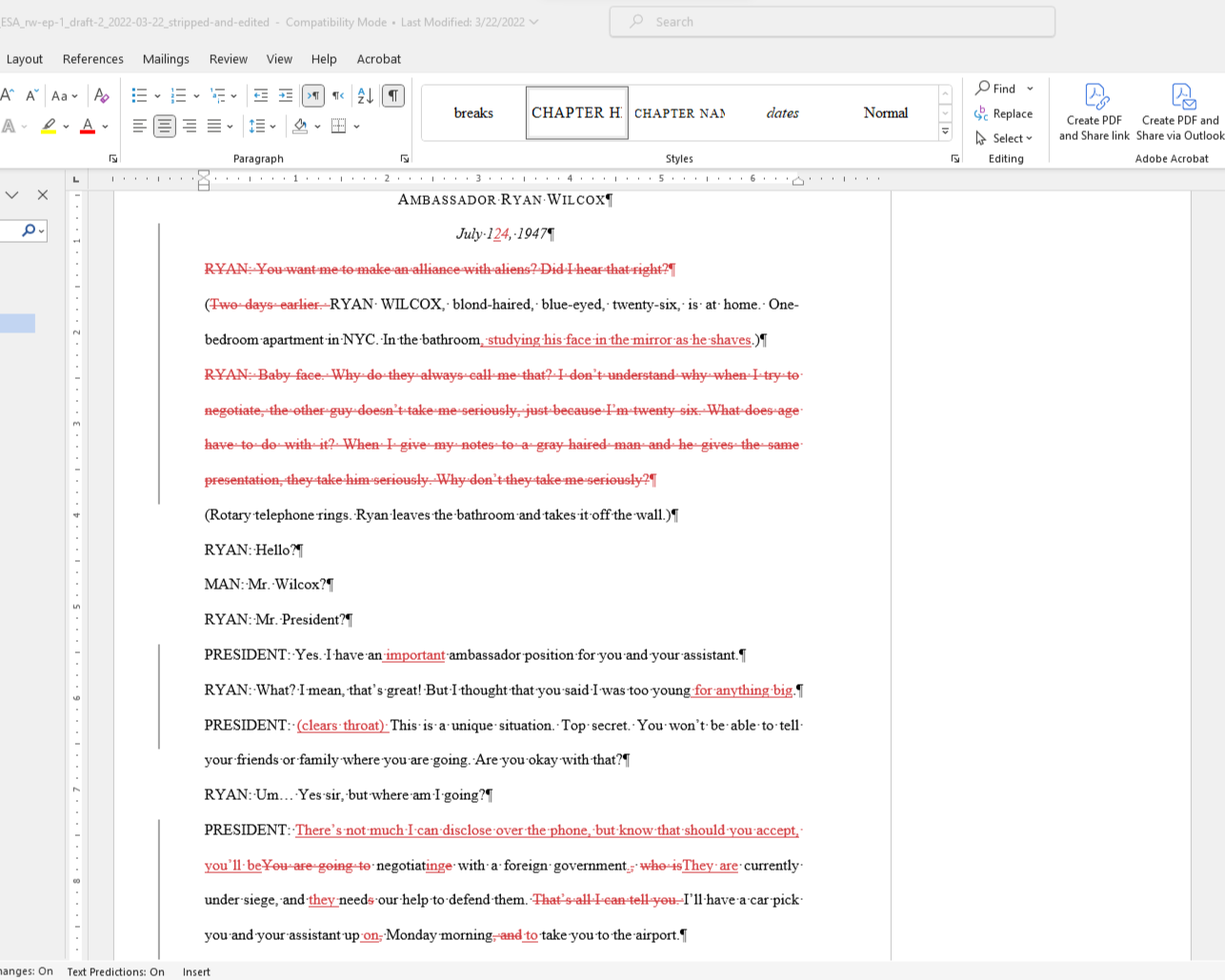Image resolution: width=1225 pixels, height=980 pixels.
Task: Apply bulleted list formatting
Action: coord(139,95)
